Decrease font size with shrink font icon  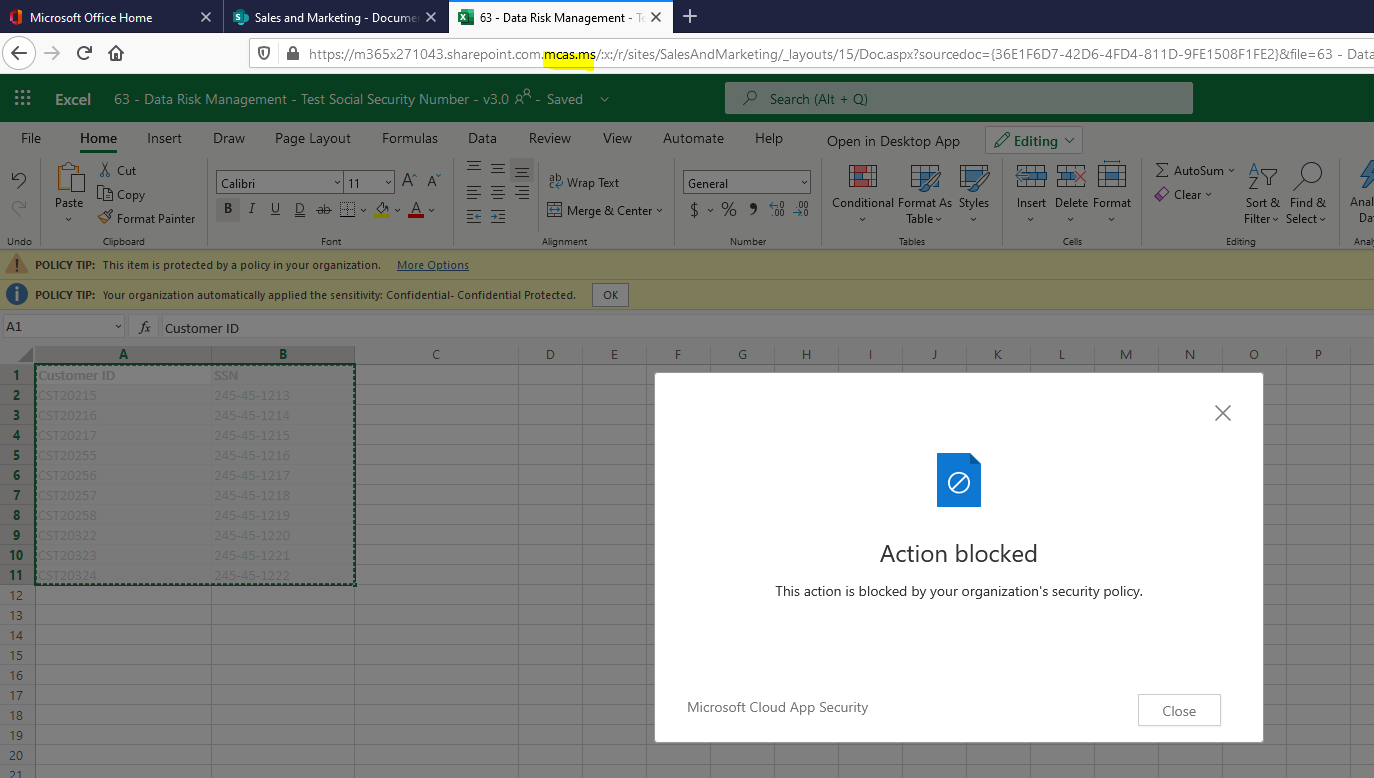pos(434,182)
